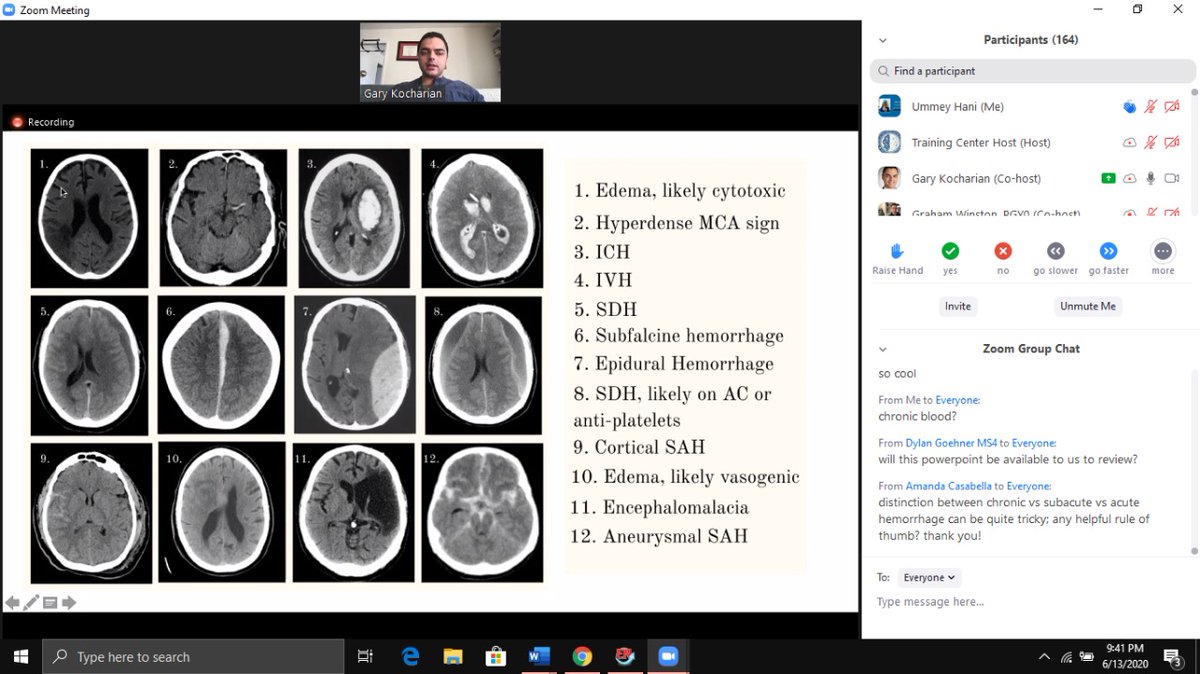The height and width of the screenshot is (674, 1200).
Task: Click the Raise Hand icon
Action: coord(897,251)
